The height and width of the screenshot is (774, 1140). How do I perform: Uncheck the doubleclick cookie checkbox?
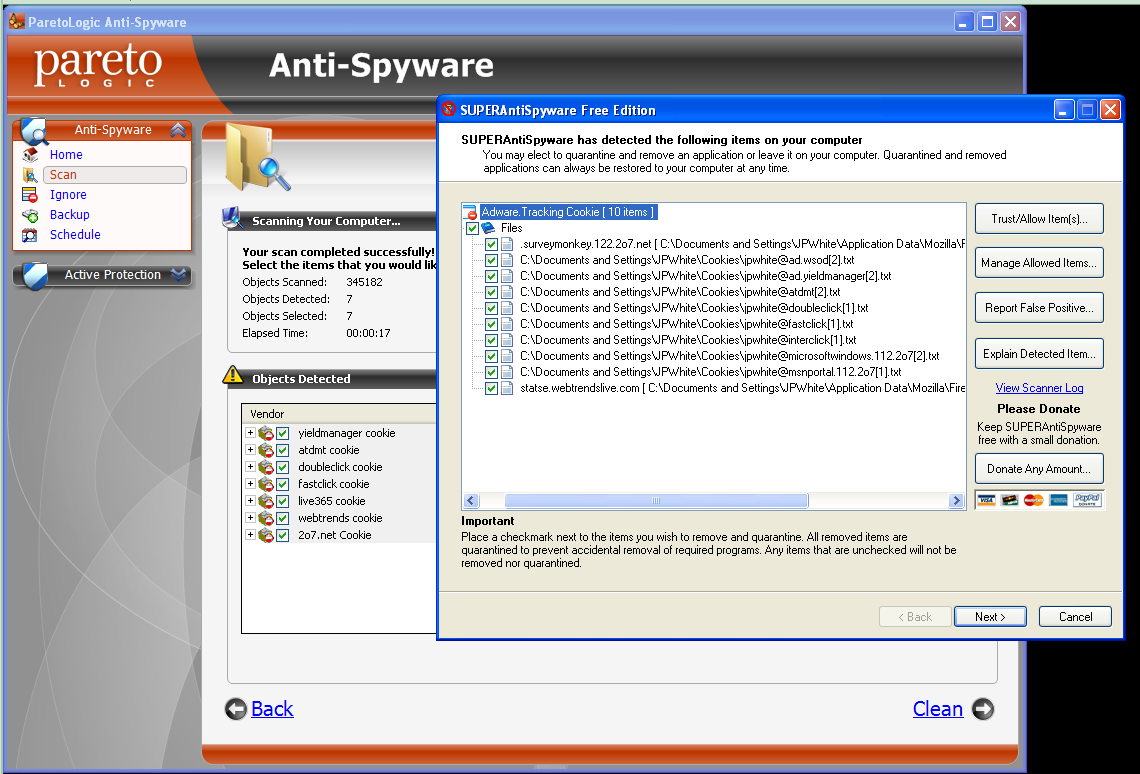(283, 467)
